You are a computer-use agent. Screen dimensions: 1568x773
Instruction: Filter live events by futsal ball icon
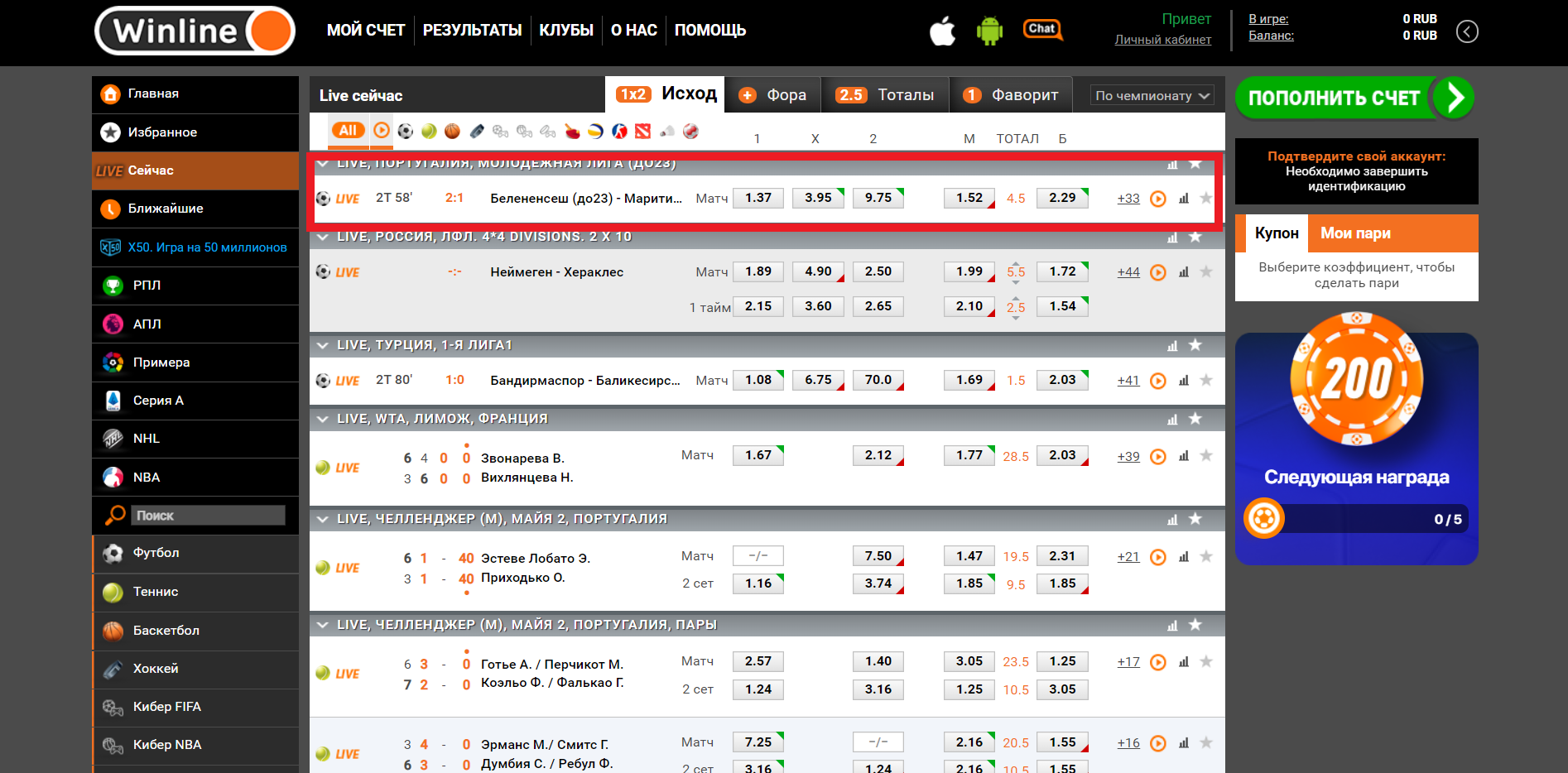pos(690,131)
